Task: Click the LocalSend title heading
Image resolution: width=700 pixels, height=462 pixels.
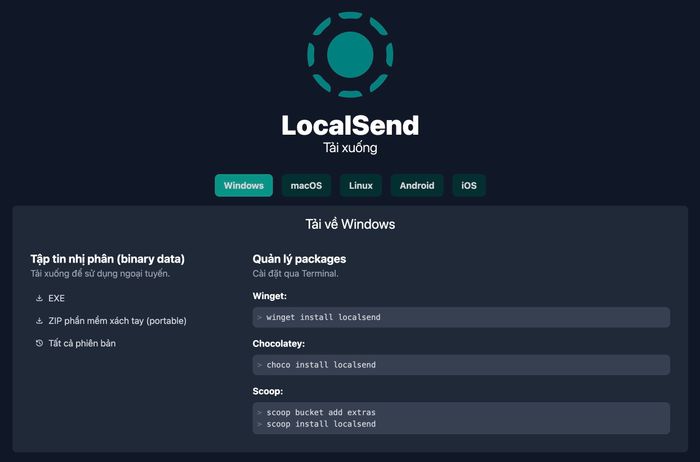Action: coord(350,125)
